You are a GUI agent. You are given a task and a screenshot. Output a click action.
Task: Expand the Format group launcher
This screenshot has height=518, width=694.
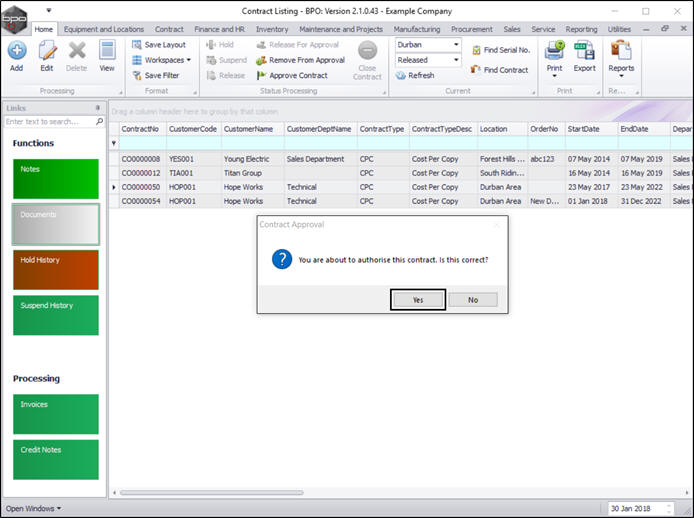(x=195, y=93)
